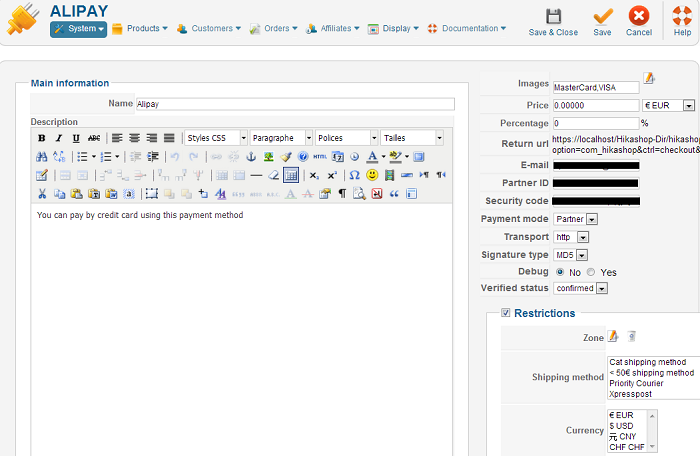Screen dimensions: 700x456
Task: Open the Documentation menu
Action: point(467,29)
